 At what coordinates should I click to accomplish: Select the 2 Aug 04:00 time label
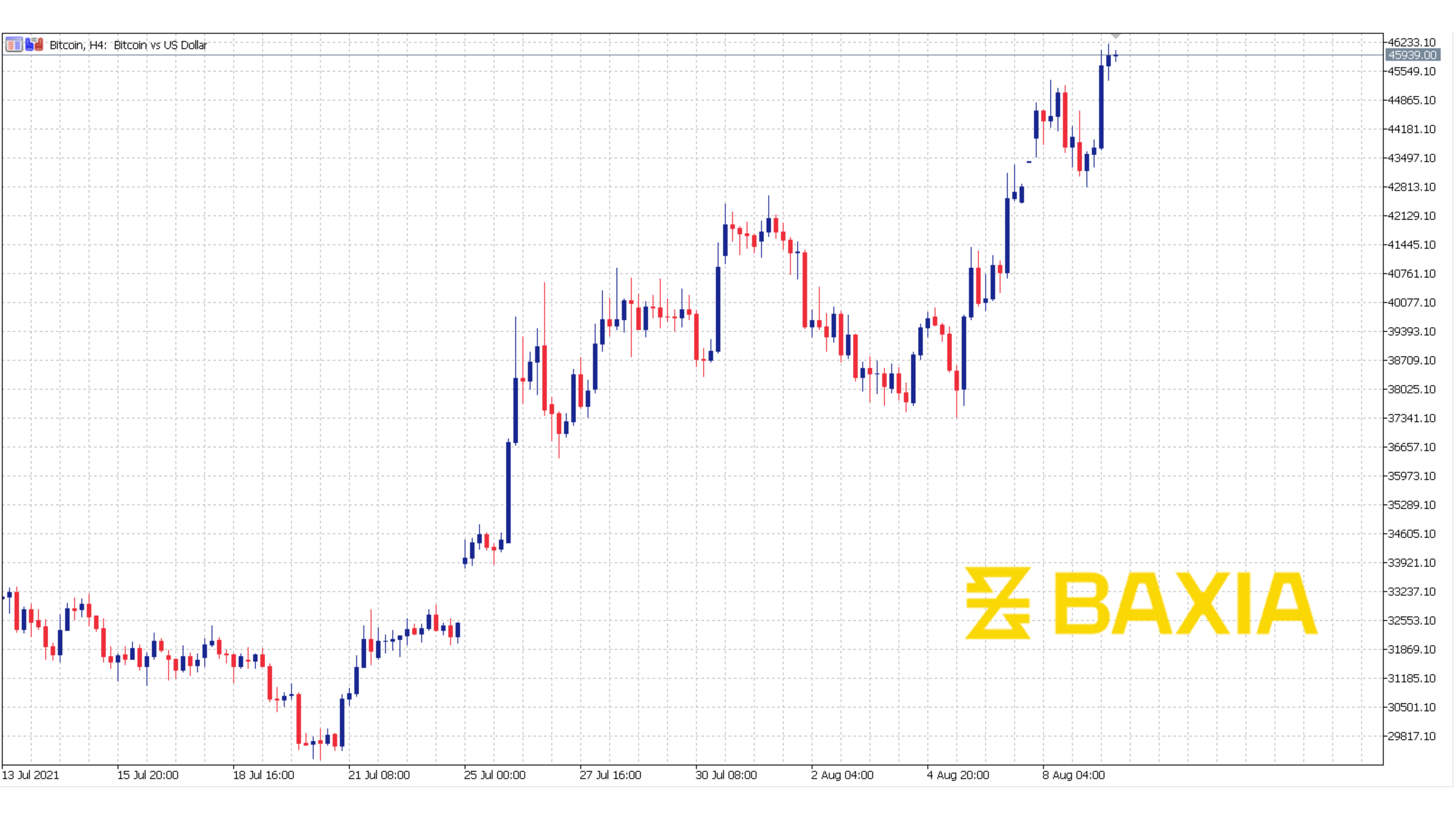point(842,775)
